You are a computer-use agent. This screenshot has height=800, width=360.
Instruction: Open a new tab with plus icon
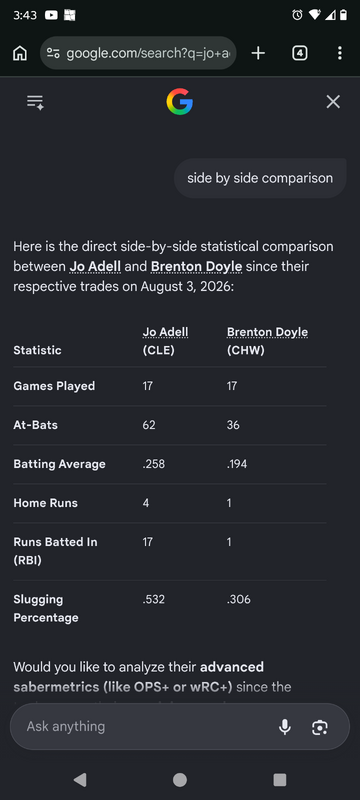(259, 53)
